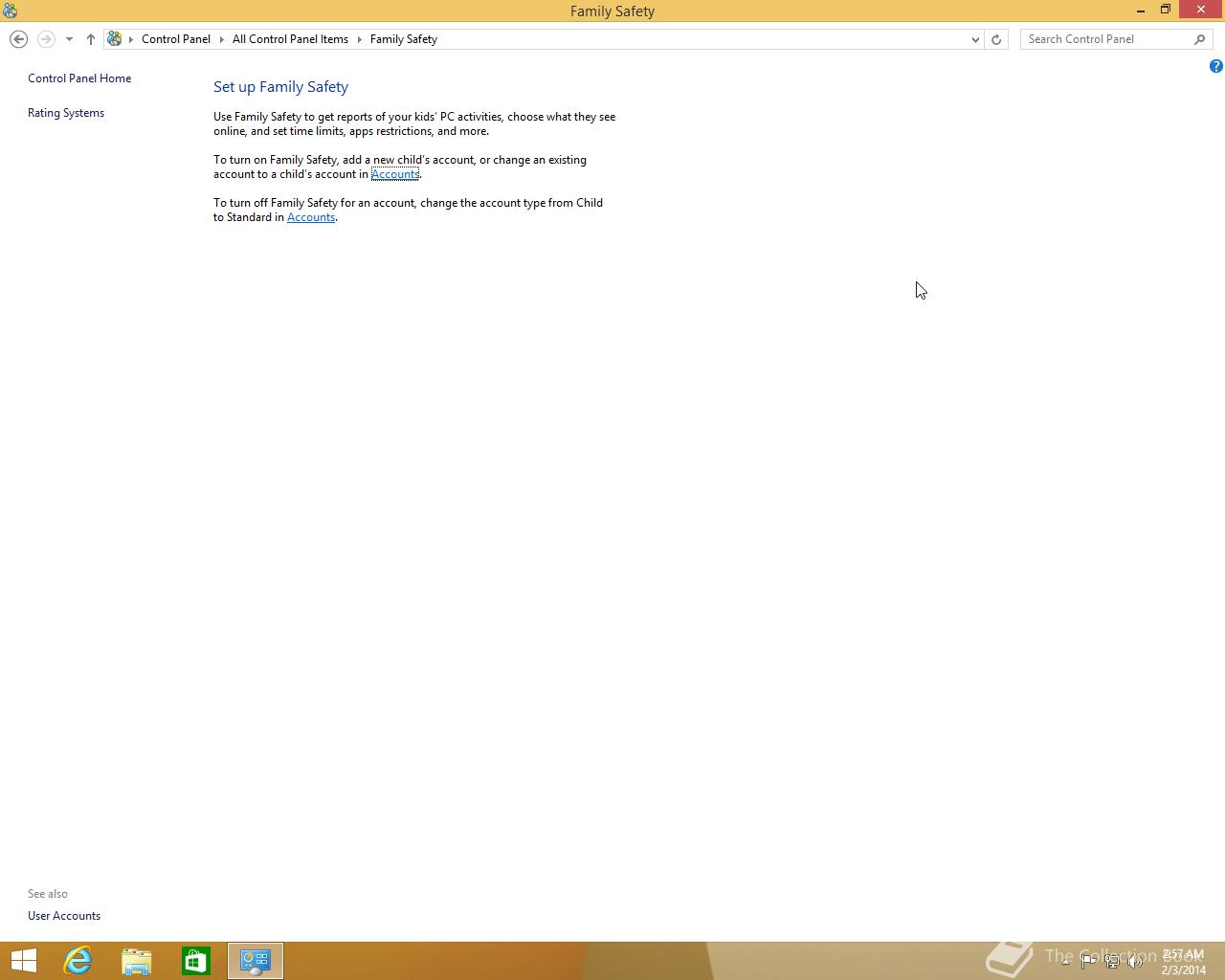1225x980 pixels.
Task: Open the recent locations dropdown arrow
Action: click(x=69, y=39)
